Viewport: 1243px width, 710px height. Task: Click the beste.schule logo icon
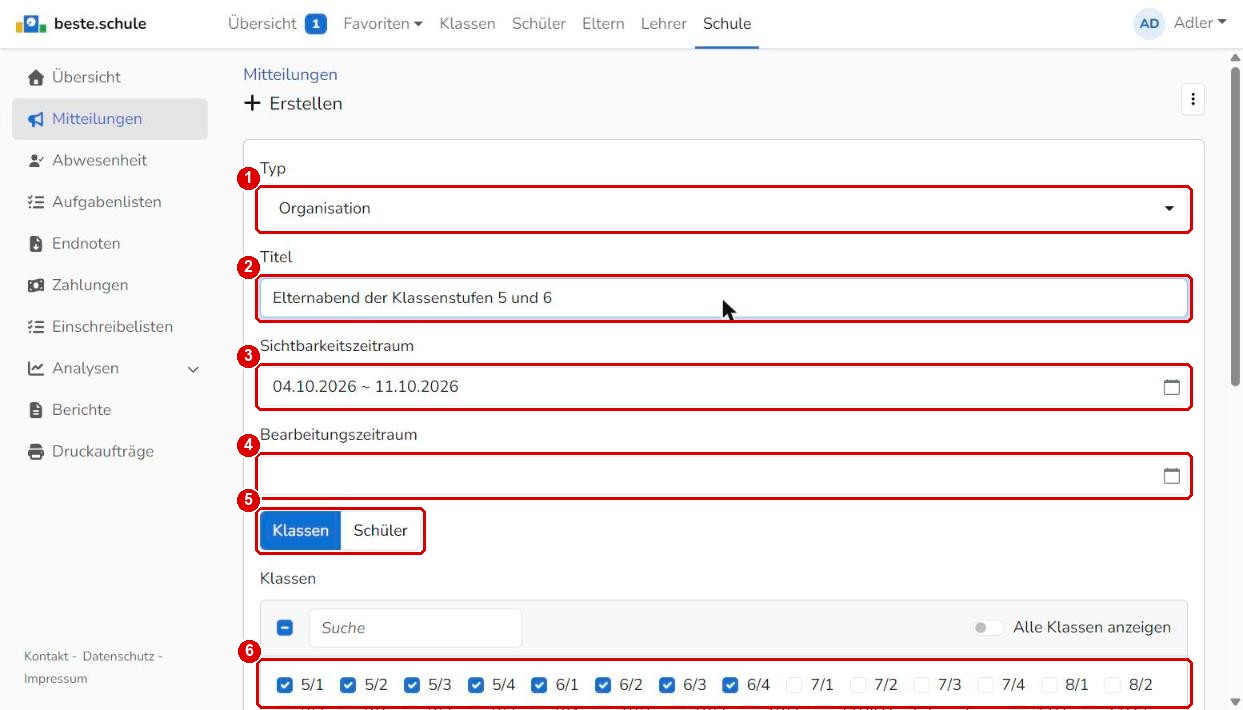pyautogui.click(x=31, y=23)
